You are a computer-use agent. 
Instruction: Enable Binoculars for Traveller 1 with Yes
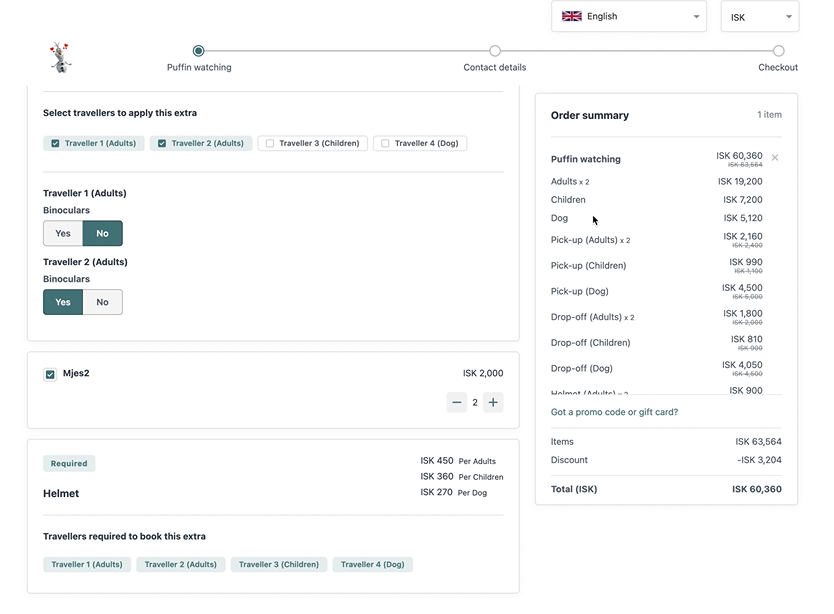(x=62, y=232)
